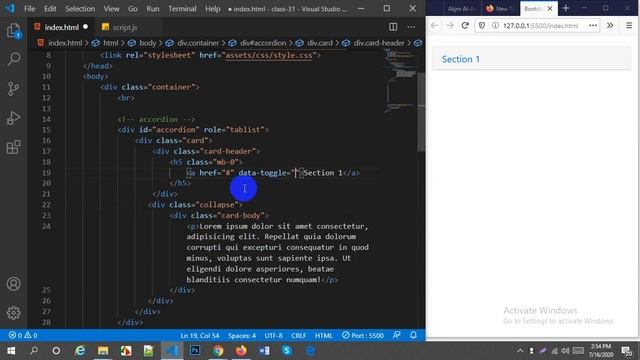The image size is (640, 360).
Task: Open the Run menu
Action: click(153, 9)
